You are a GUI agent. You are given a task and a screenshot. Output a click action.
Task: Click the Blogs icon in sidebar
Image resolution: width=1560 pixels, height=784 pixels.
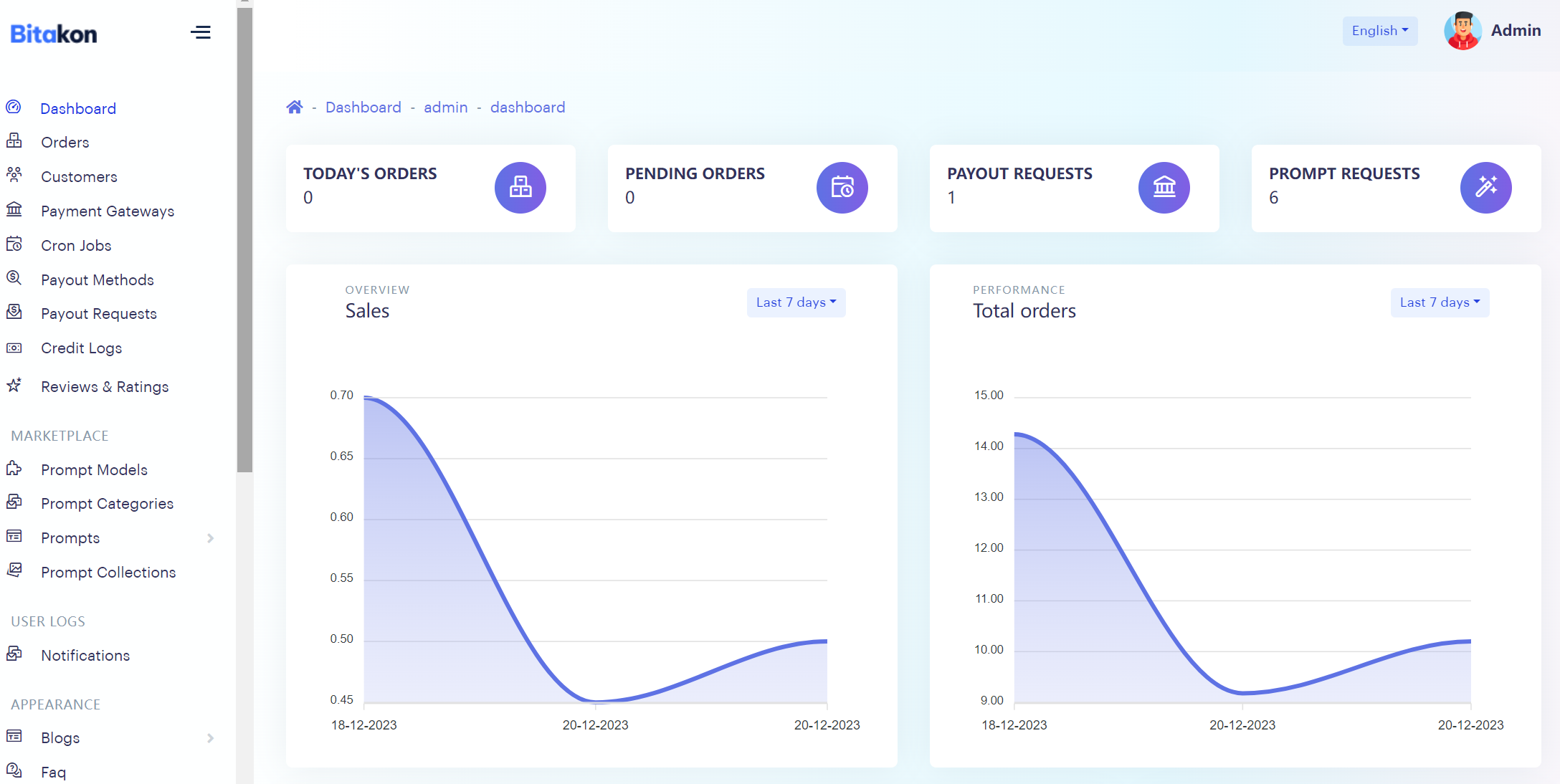click(14, 736)
